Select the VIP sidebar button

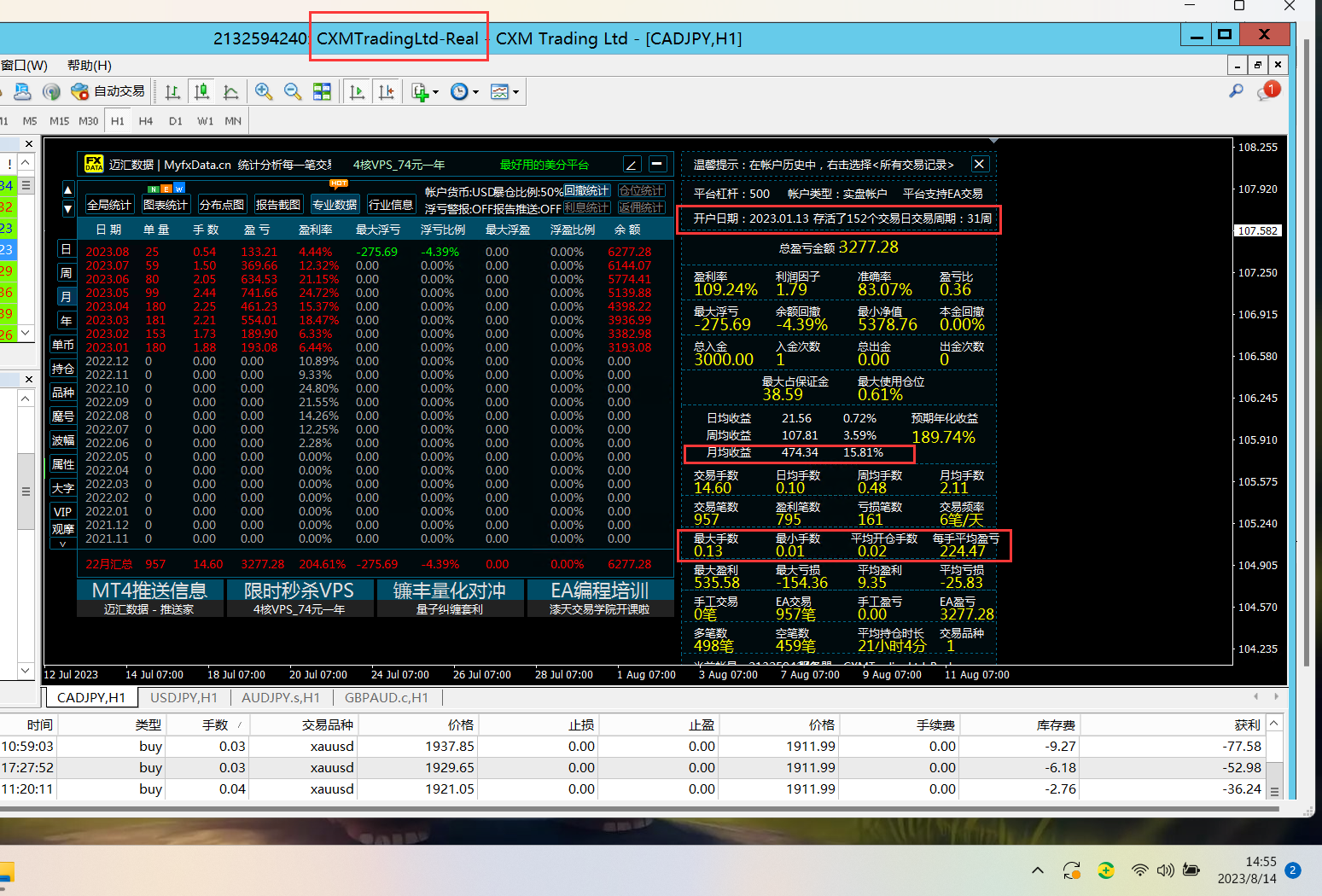point(62,512)
